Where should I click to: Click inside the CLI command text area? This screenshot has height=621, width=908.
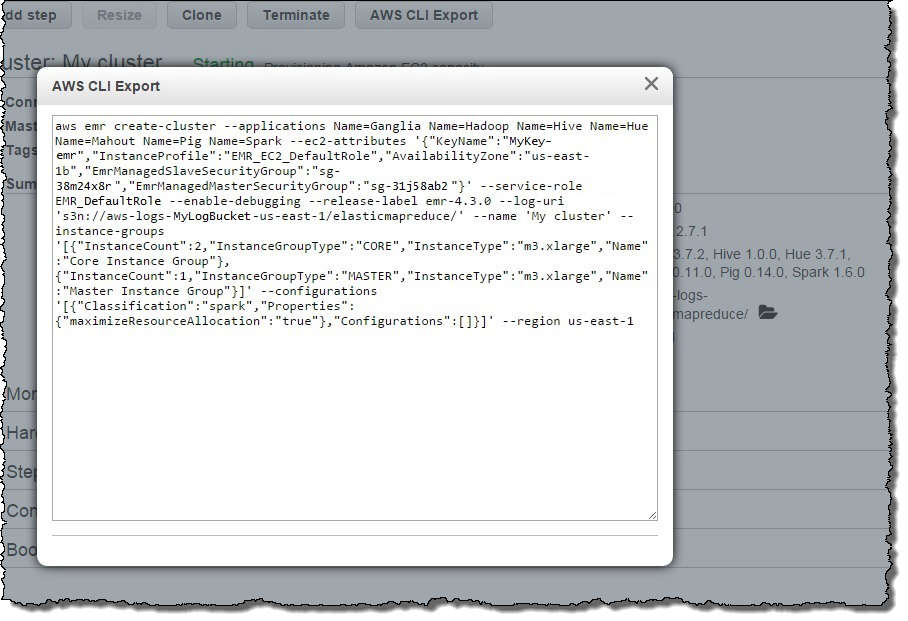(x=354, y=420)
